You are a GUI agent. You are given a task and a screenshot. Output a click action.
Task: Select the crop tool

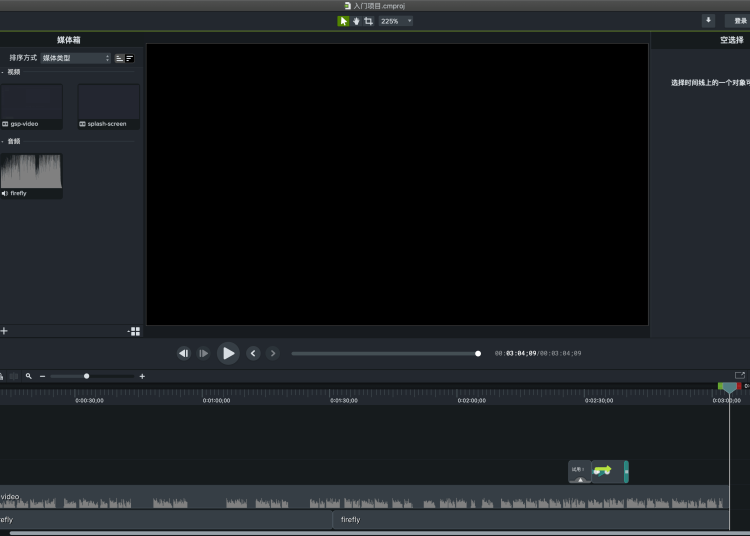pos(369,21)
